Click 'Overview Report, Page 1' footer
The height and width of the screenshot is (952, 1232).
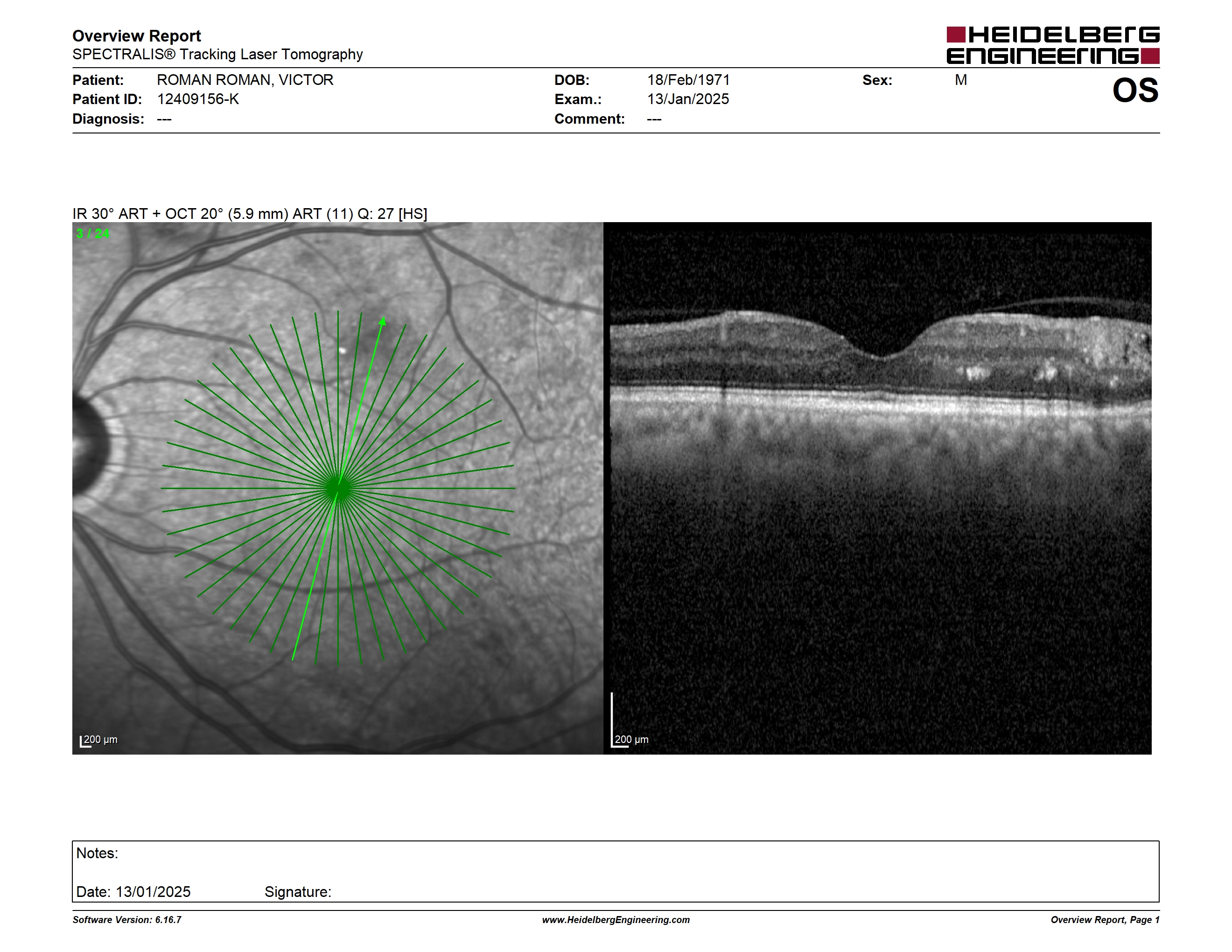click(x=1105, y=920)
